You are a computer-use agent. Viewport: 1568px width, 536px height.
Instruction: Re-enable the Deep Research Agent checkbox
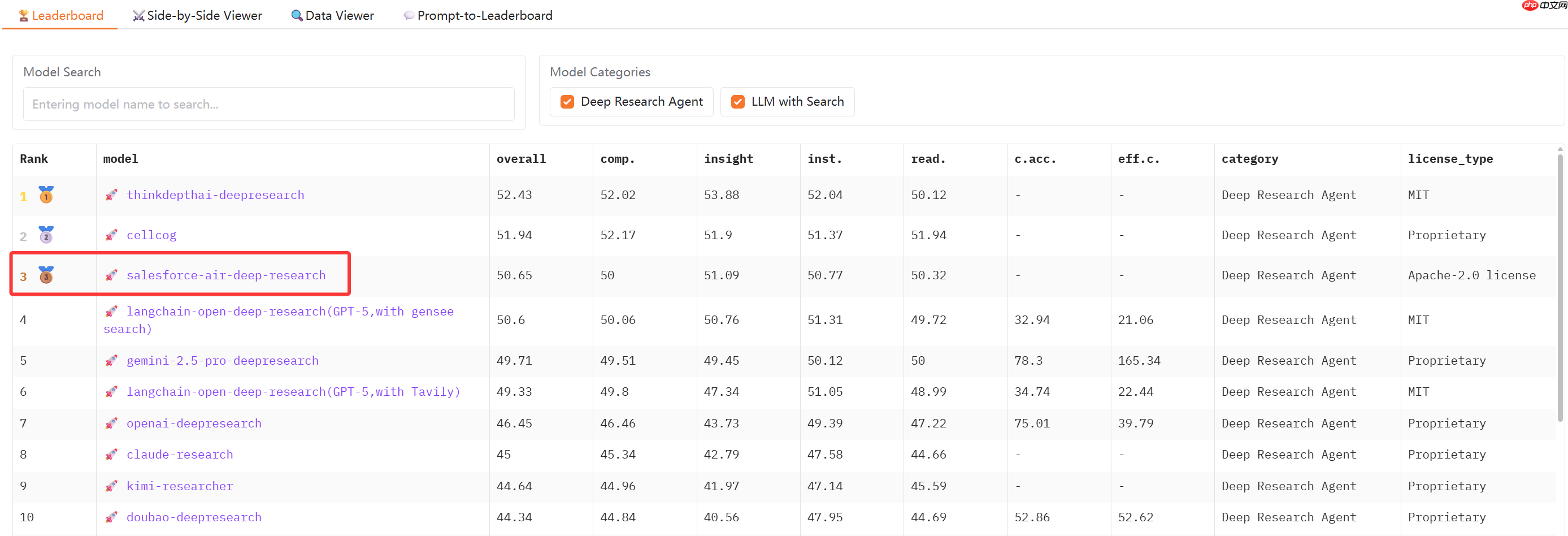(567, 101)
